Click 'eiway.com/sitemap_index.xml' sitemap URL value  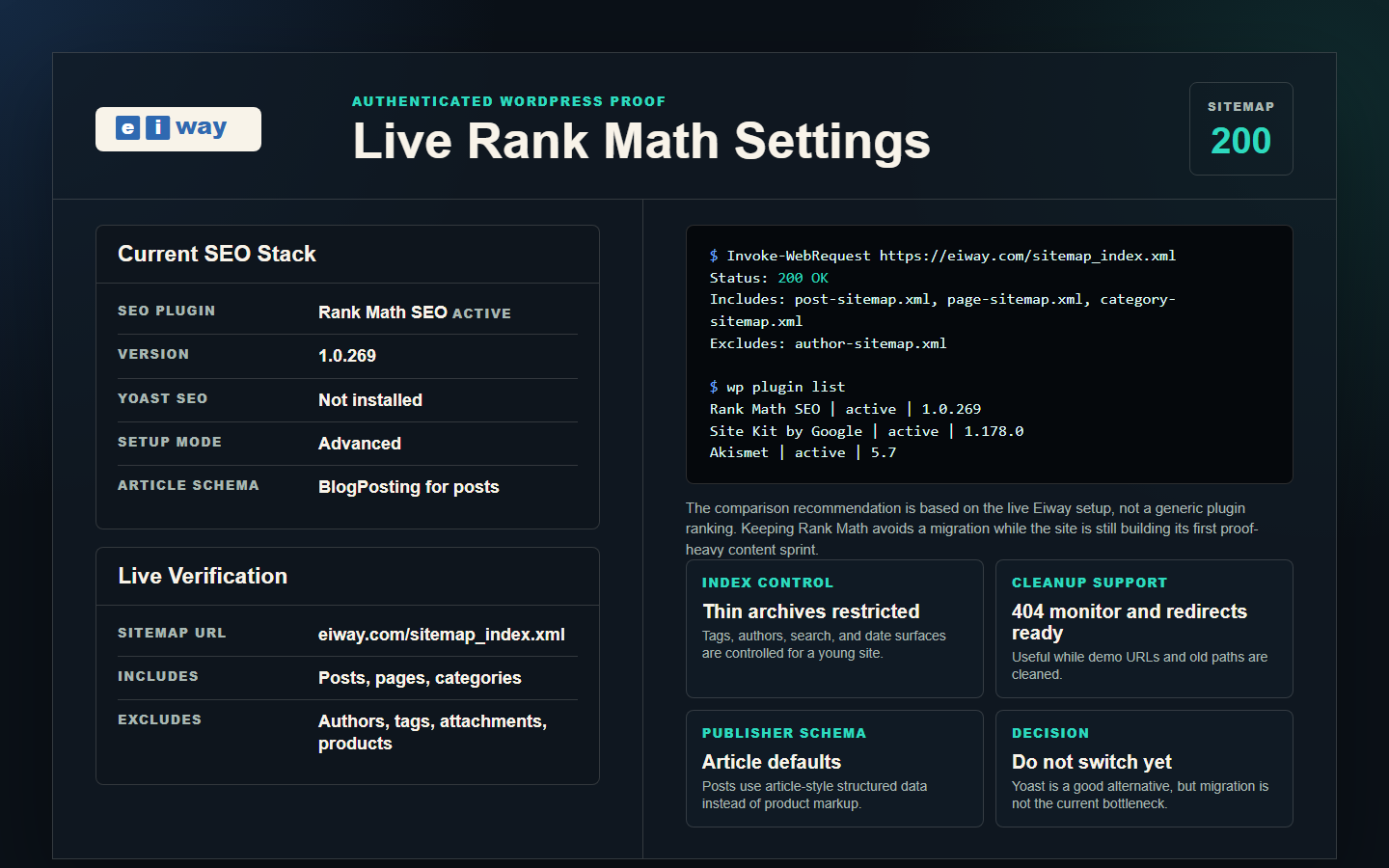click(x=442, y=635)
